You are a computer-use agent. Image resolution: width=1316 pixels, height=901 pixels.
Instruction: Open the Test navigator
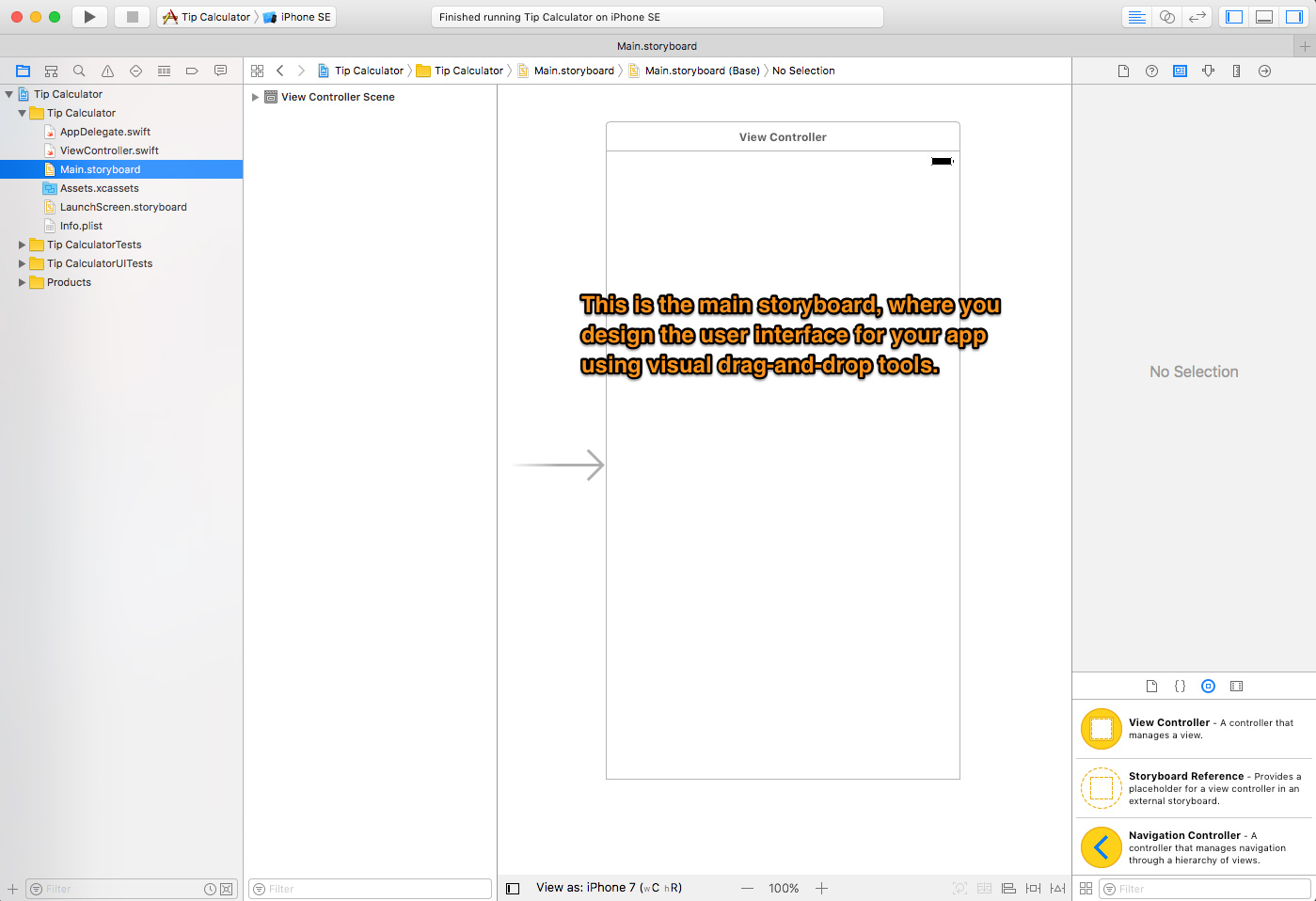[135, 71]
